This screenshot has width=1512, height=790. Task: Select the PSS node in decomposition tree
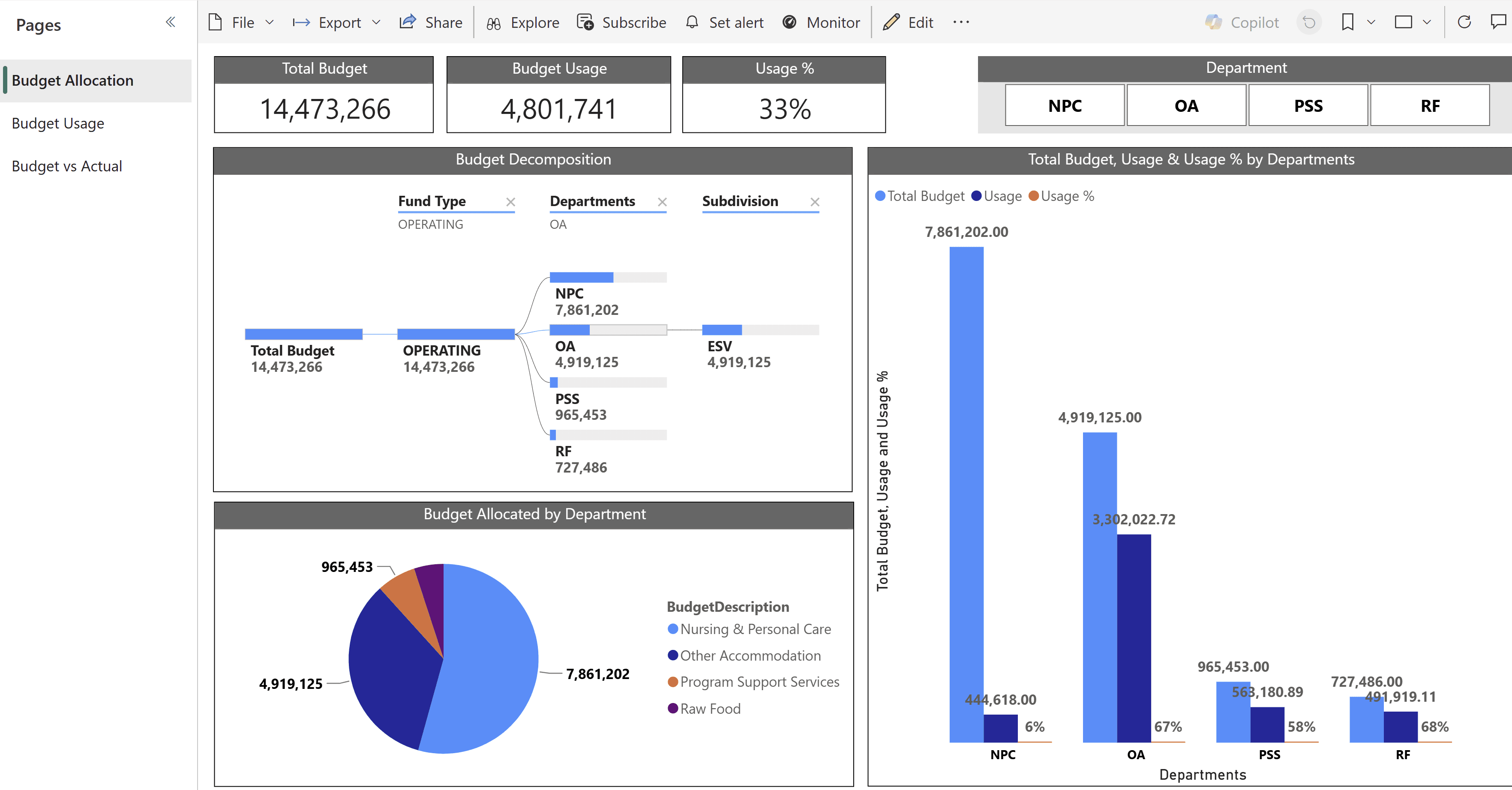[608, 400]
